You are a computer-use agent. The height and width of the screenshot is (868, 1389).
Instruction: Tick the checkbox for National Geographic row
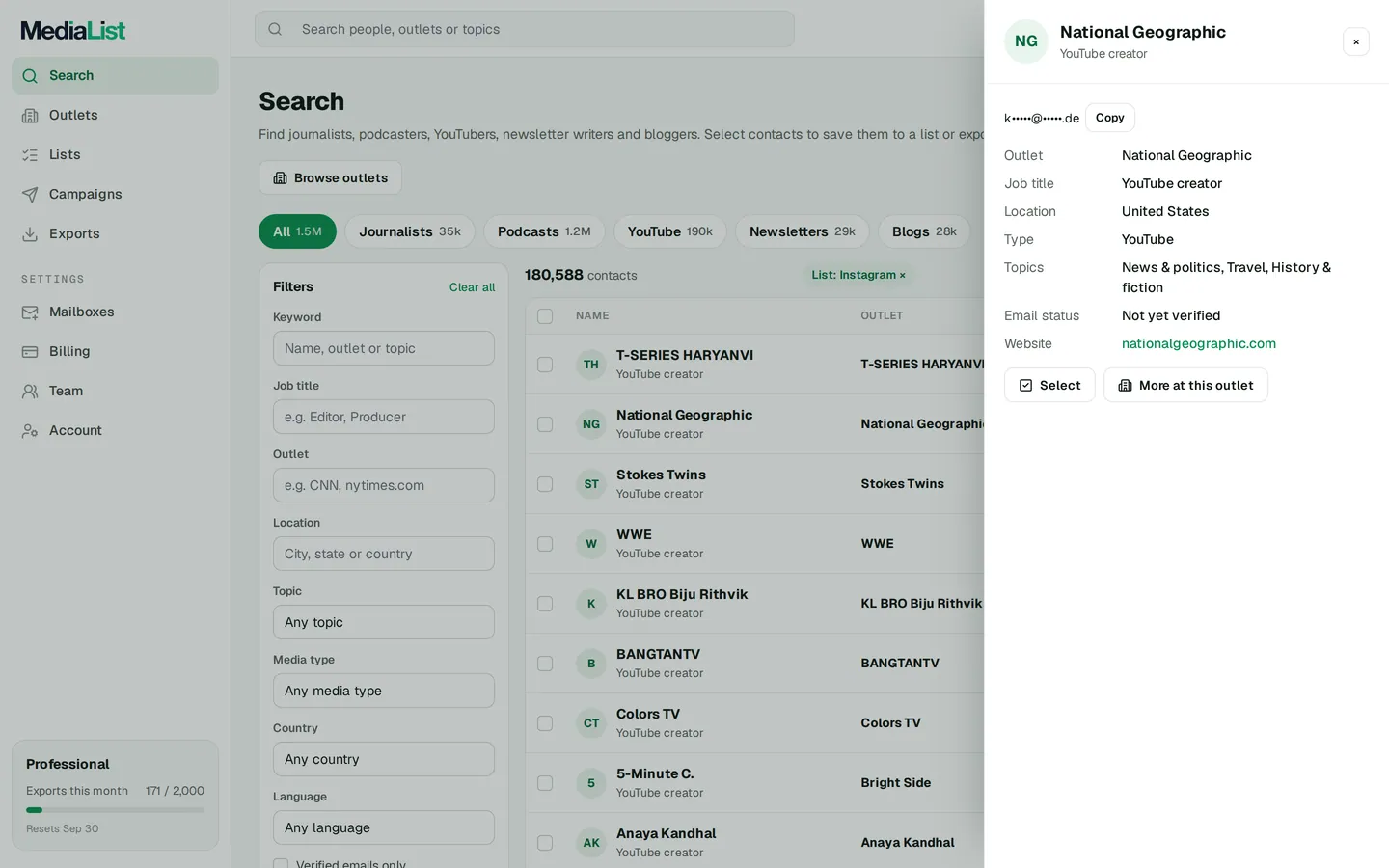tap(545, 424)
